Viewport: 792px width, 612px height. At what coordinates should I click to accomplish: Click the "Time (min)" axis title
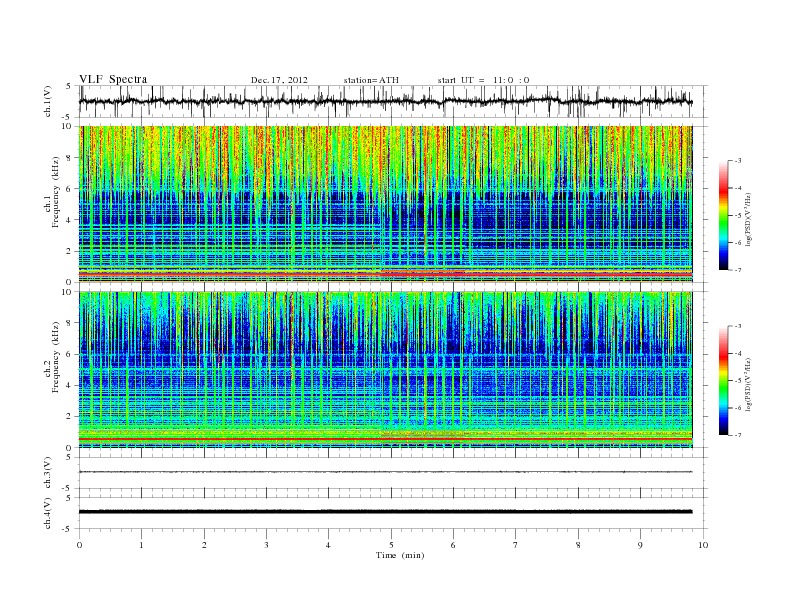point(400,555)
